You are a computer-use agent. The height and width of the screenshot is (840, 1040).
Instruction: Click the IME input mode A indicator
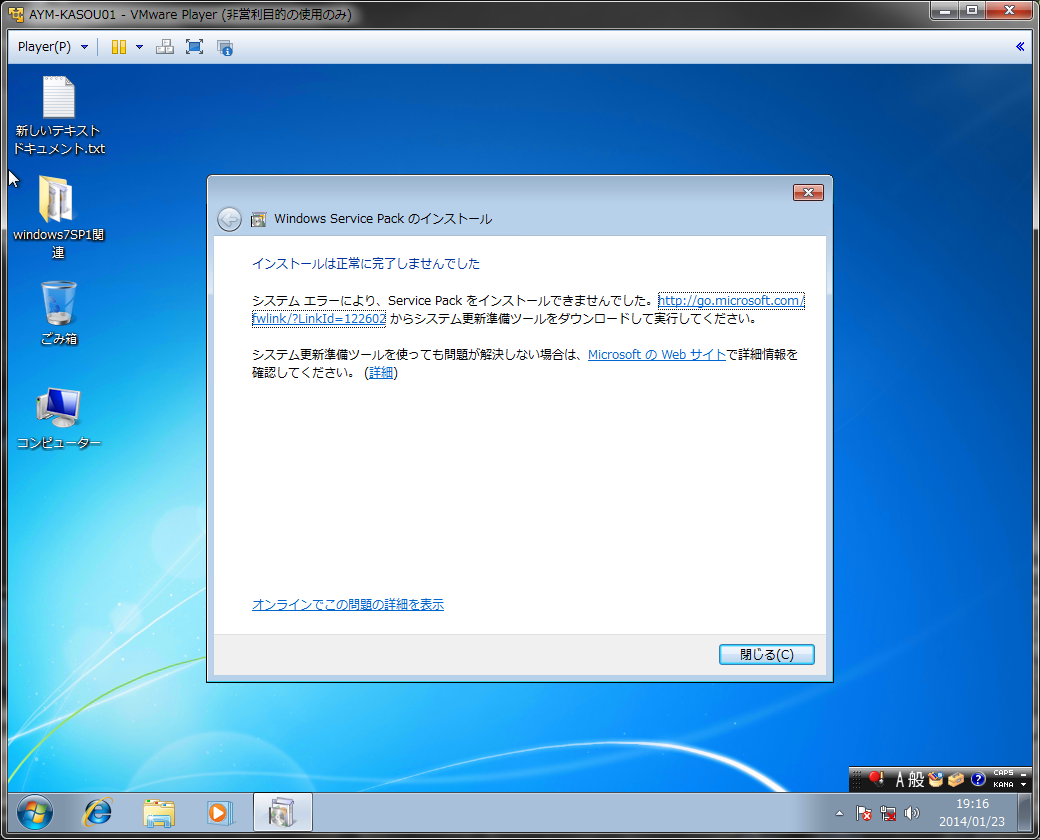coord(899,780)
